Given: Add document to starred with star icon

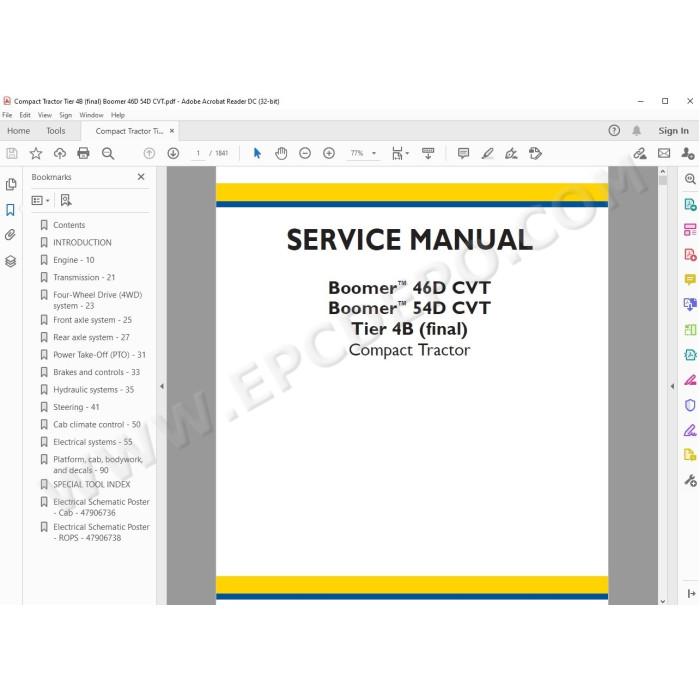Looking at the screenshot, I should 36,154.
